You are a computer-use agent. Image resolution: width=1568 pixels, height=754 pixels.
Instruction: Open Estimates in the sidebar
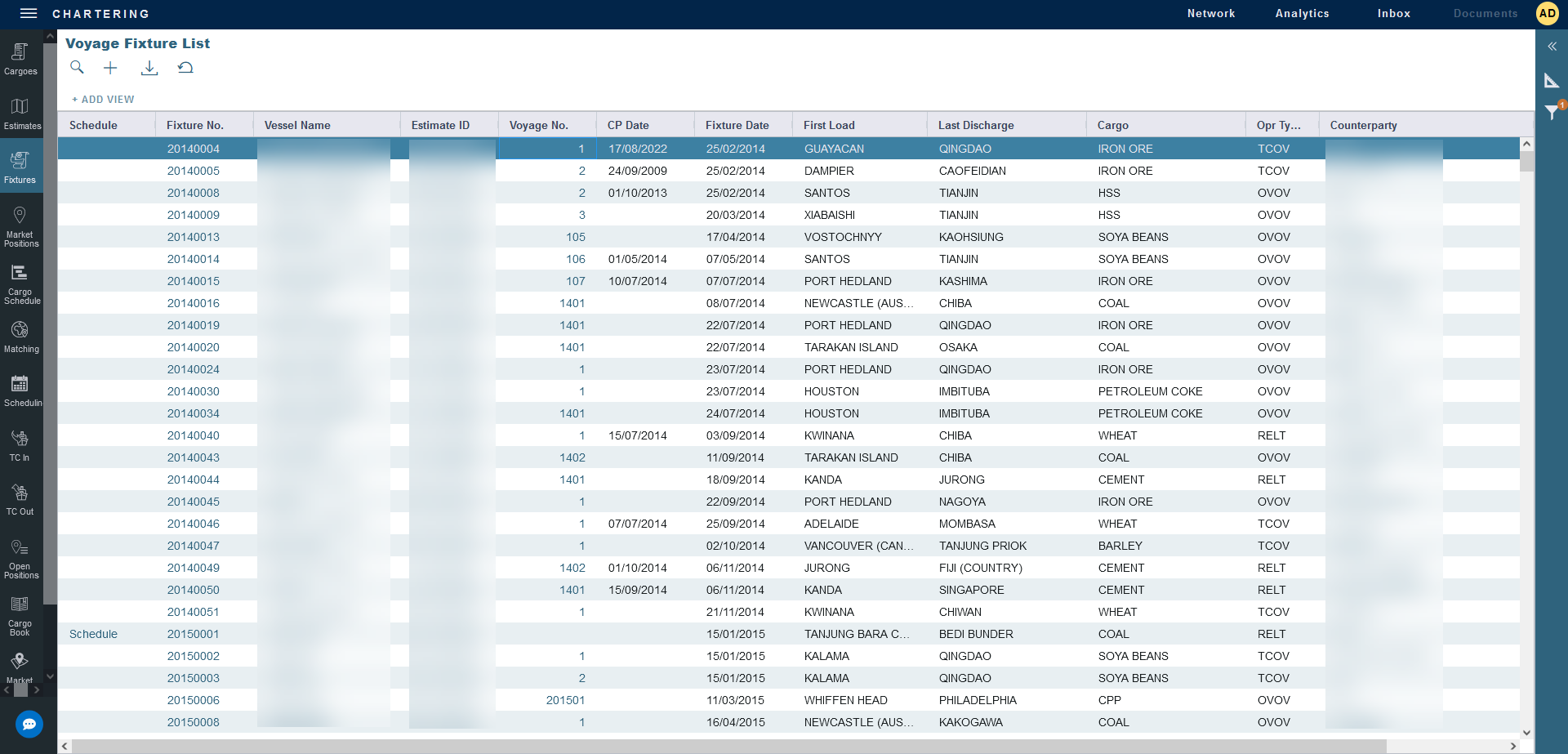[x=21, y=114]
